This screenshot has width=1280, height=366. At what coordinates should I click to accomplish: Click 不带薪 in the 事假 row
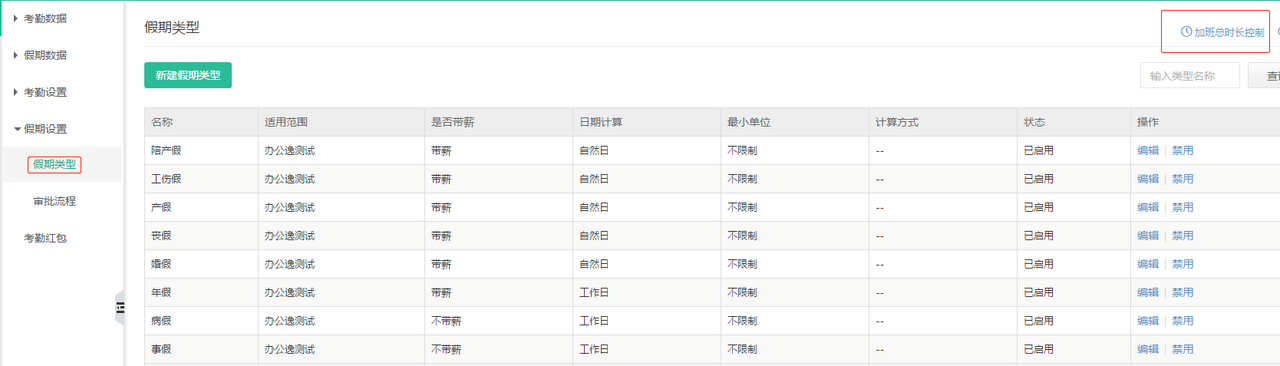[446, 349]
